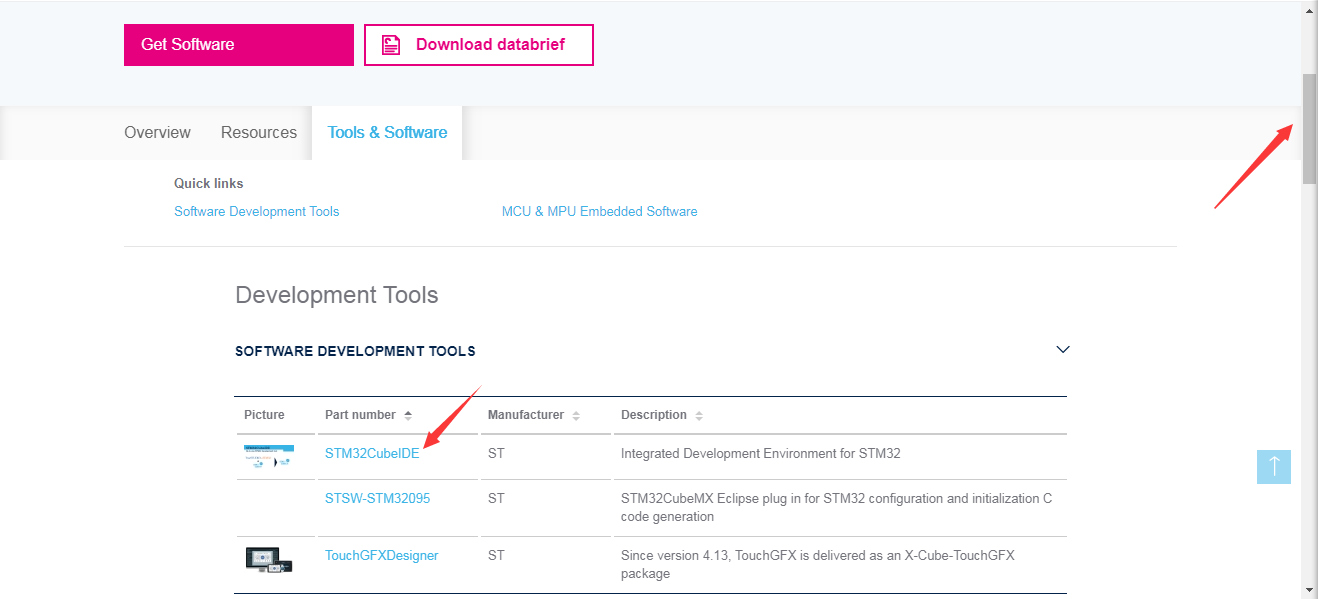The height and width of the screenshot is (599, 1318).
Task: Click the ST manufacturer cell for STSW-STM32095
Action: coord(496,499)
